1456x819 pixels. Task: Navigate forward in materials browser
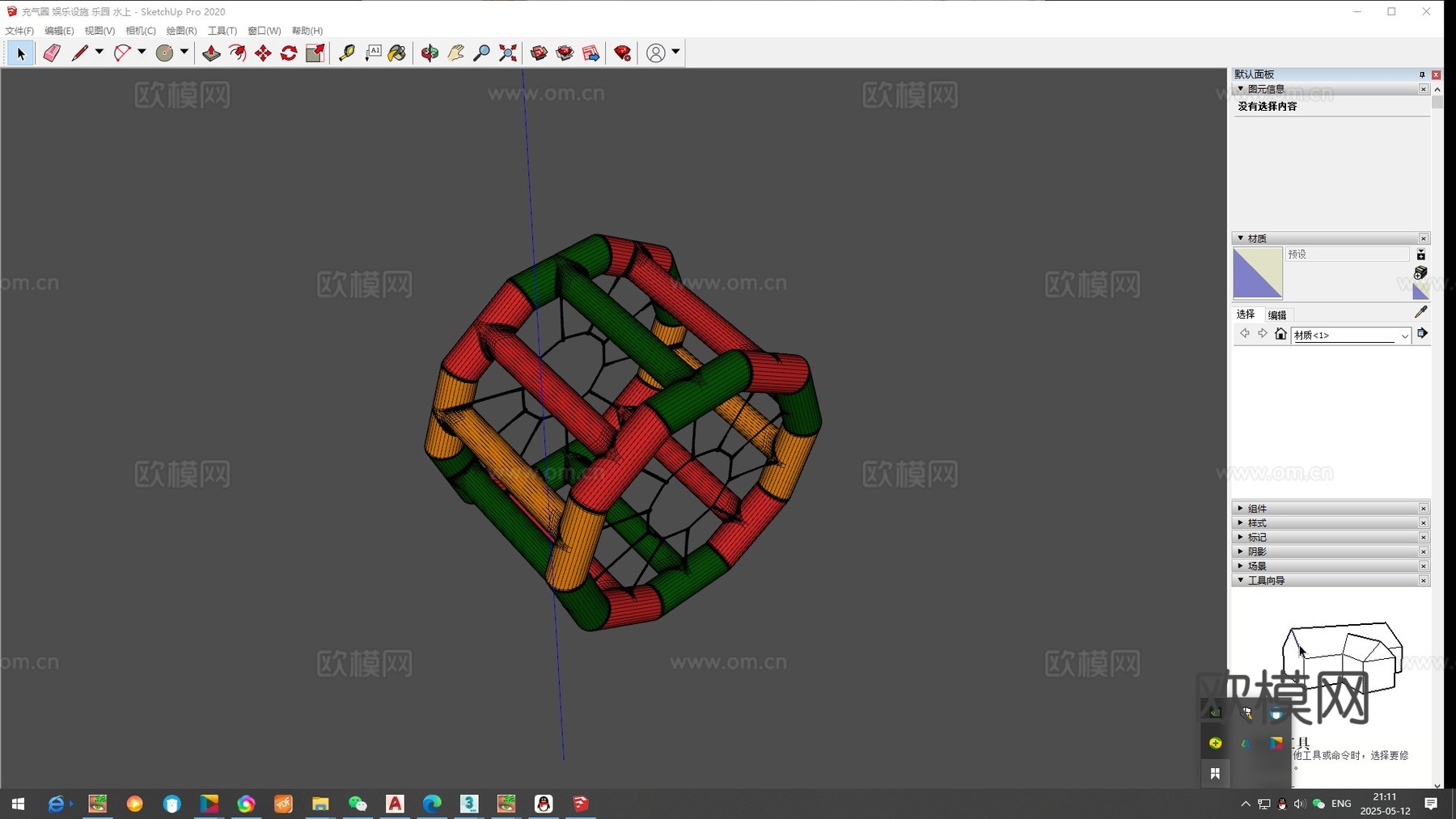click(x=1263, y=334)
